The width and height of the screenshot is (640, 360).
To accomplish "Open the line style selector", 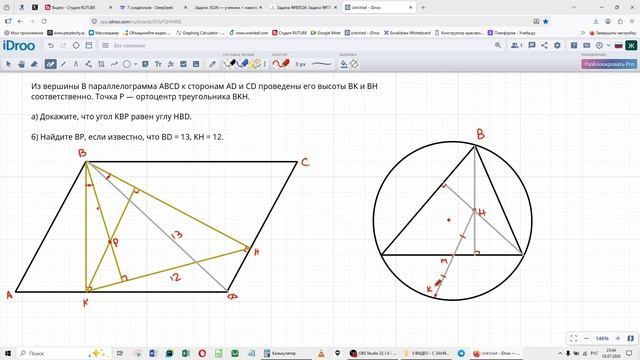I will 322,64.
